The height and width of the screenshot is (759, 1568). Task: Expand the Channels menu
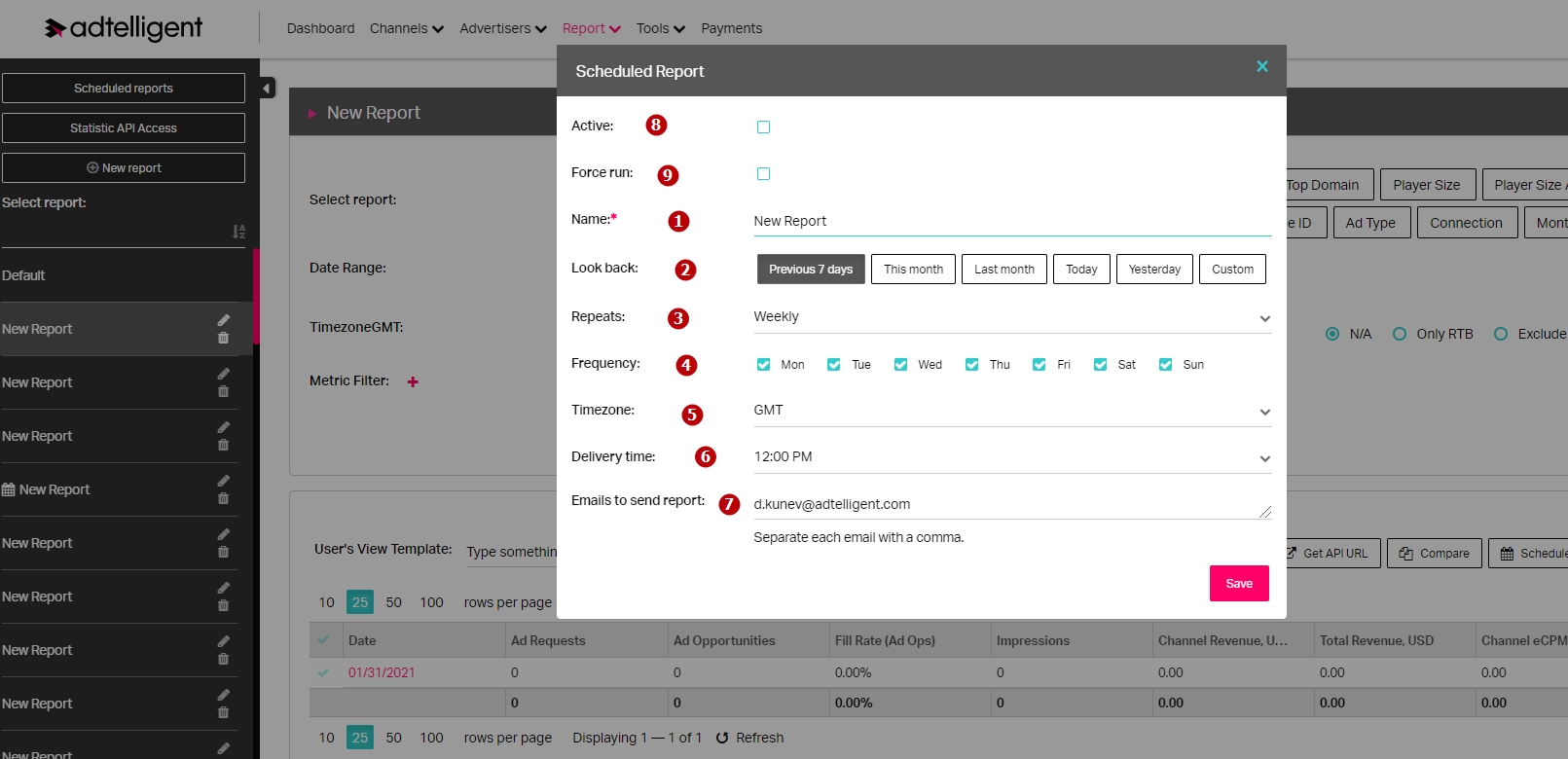point(406,28)
